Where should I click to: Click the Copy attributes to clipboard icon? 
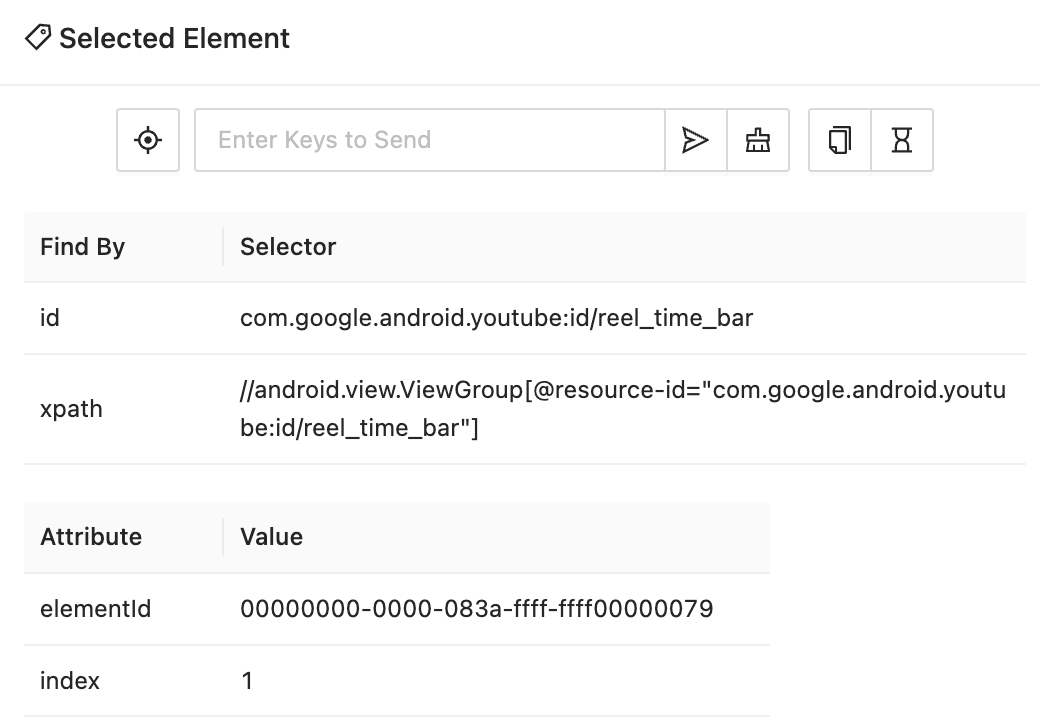840,140
